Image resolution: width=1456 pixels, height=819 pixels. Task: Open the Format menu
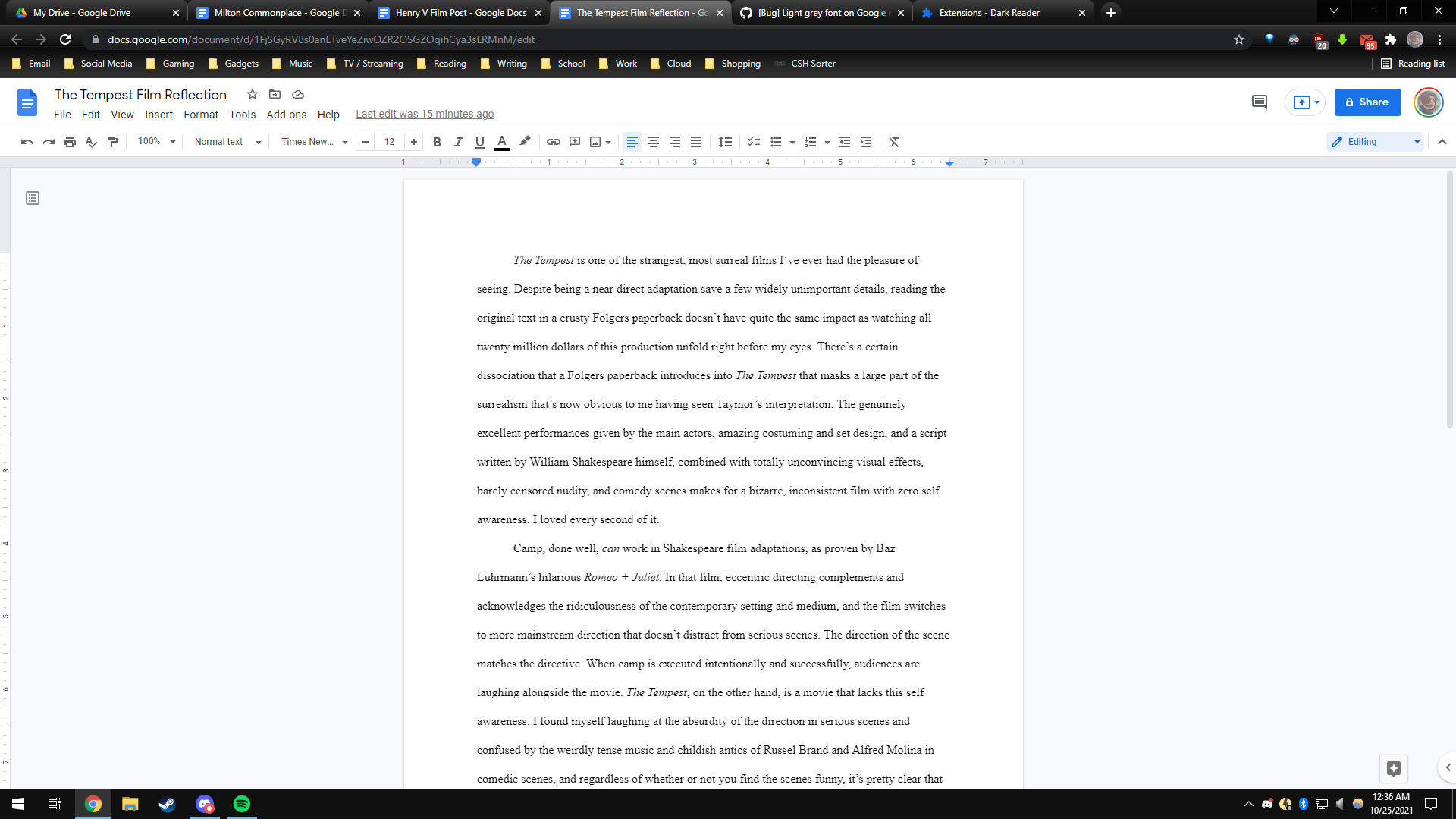click(x=200, y=115)
